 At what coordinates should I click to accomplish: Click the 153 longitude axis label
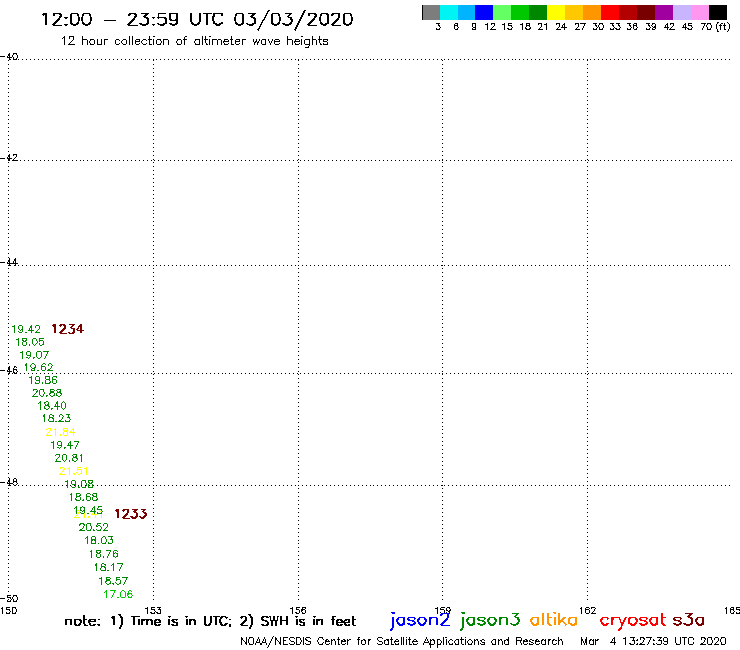click(153, 611)
